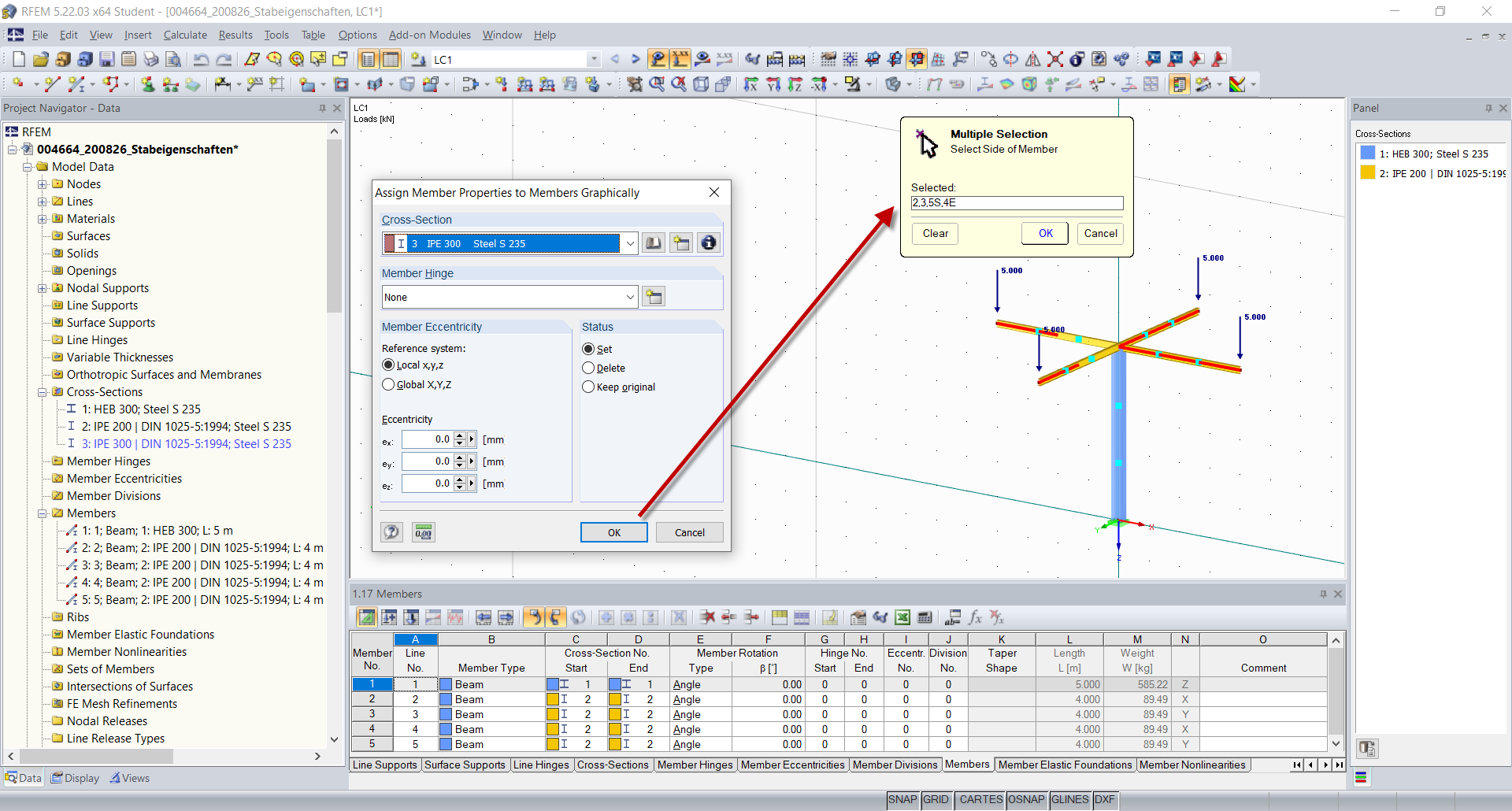This screenshot has height=811, width=1512.
Task: Click the units and decimals icon in dialog
Action: [x=424, y=532]
